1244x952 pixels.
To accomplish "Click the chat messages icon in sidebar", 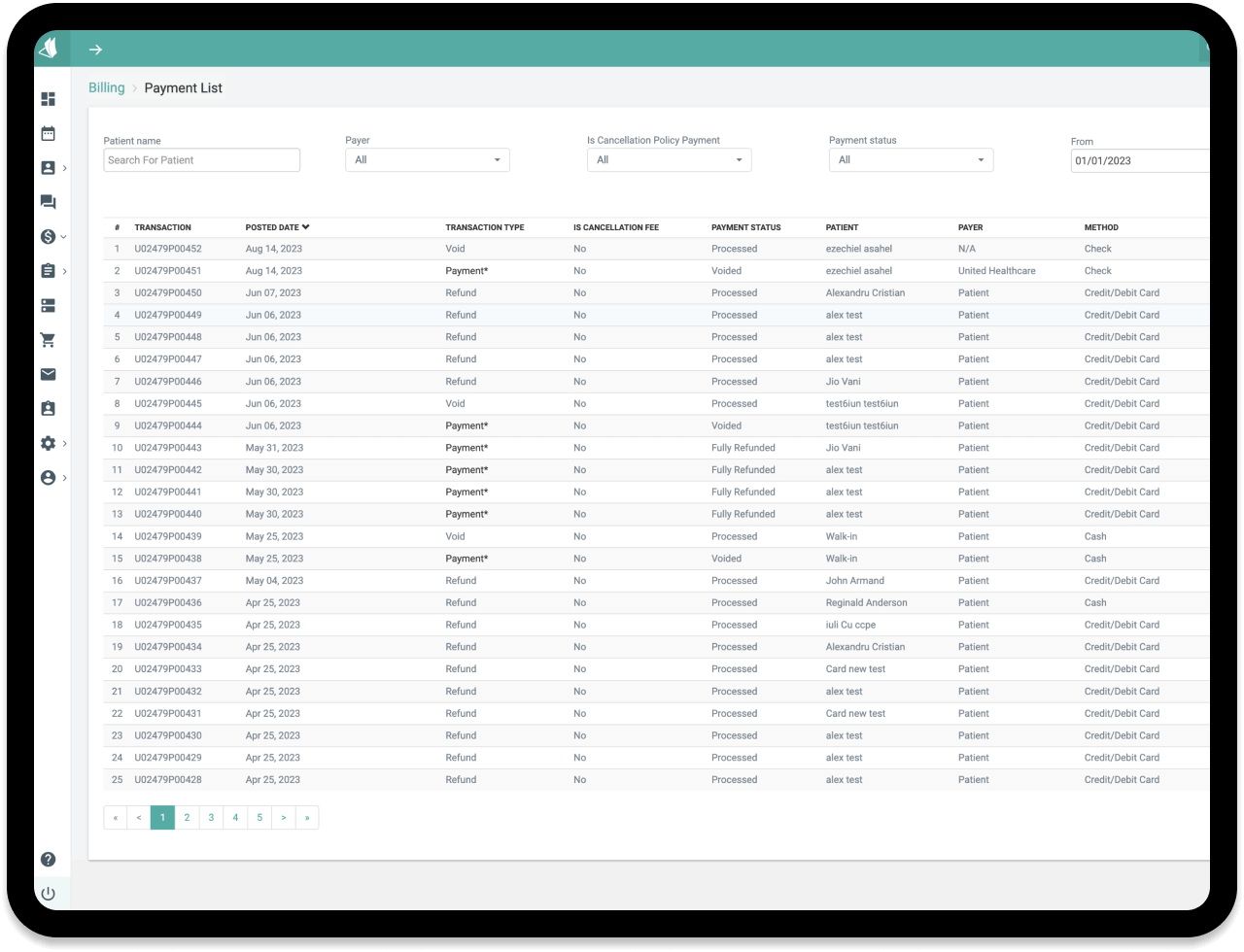I will tap(48, 202).
